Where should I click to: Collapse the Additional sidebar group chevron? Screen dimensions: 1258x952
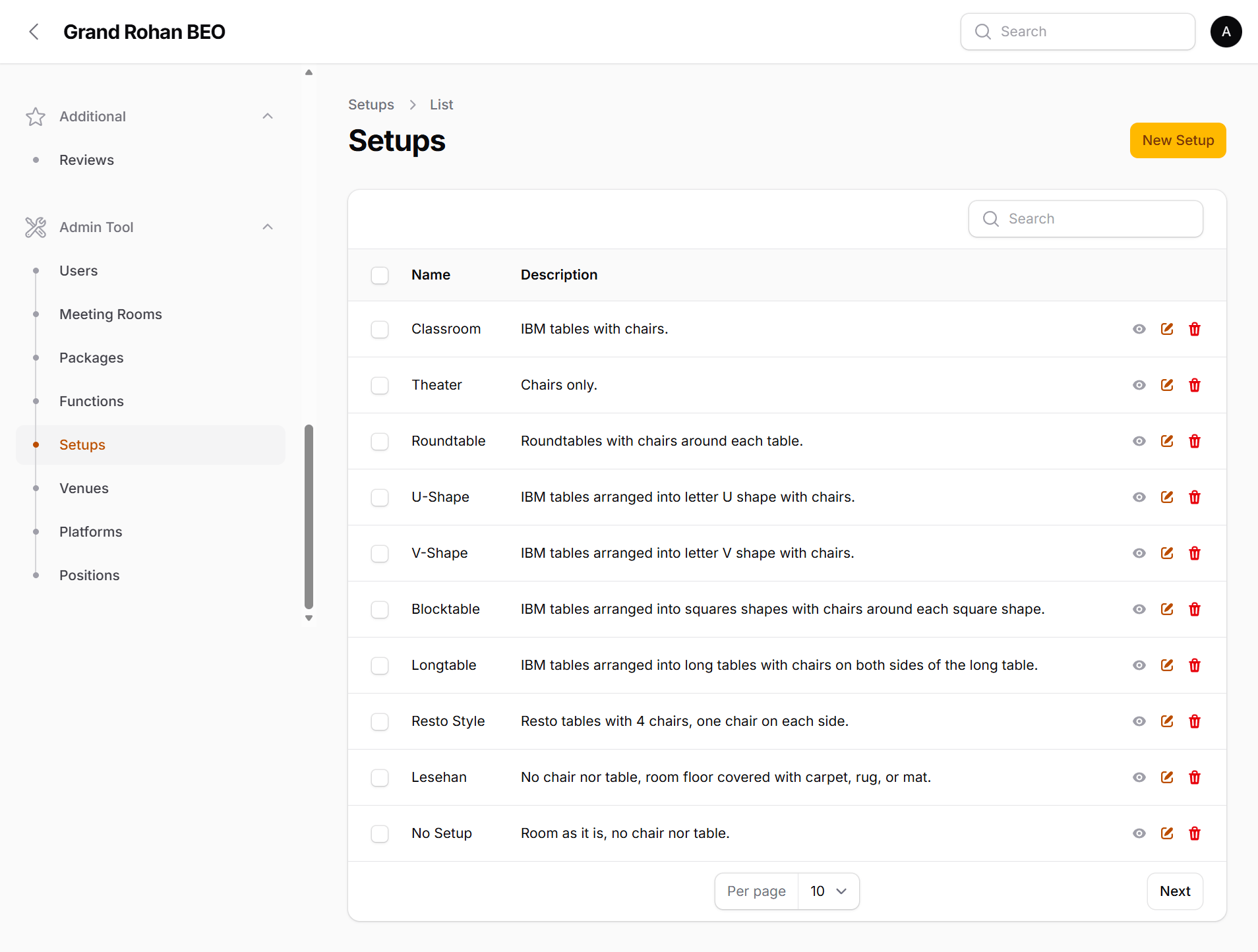tap(268, 117)
